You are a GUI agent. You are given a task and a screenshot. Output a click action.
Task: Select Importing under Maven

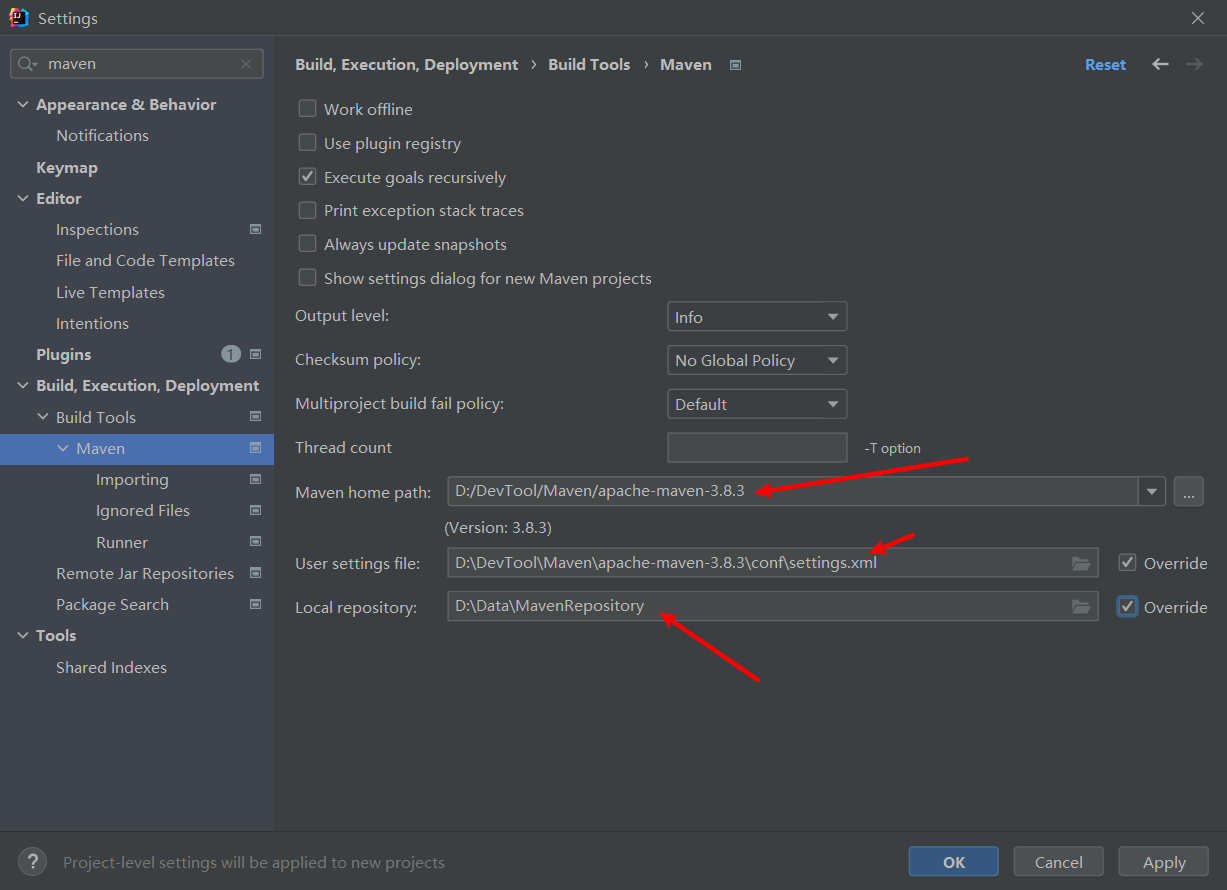[x=132, y=480]
